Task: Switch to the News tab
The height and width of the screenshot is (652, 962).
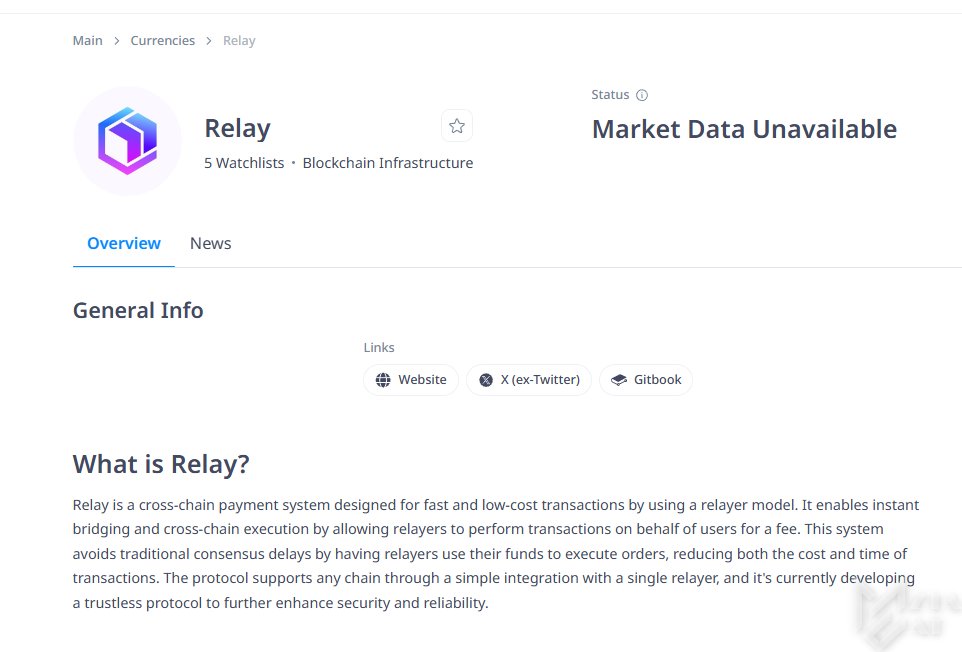Action: click(x=210, y=244)
